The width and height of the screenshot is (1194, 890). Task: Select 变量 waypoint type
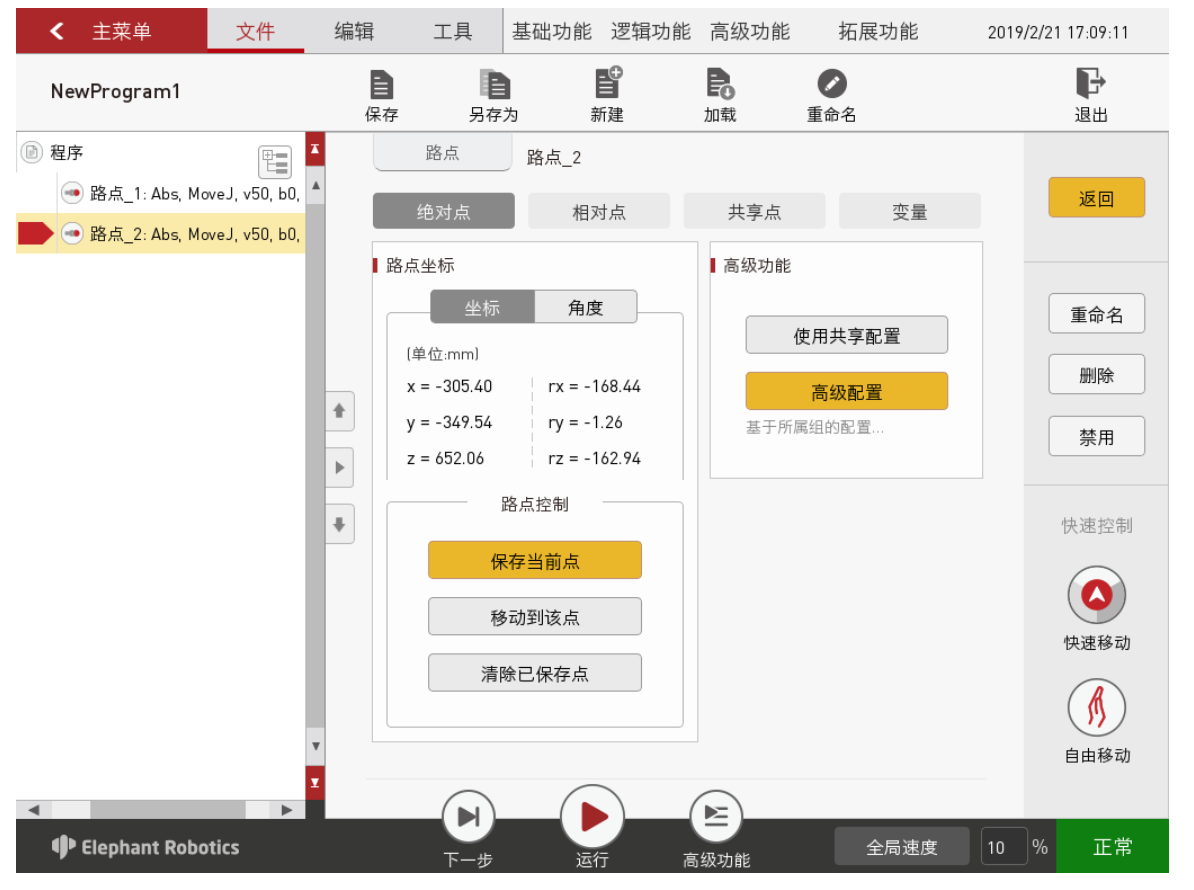click(x=910, y=211)
